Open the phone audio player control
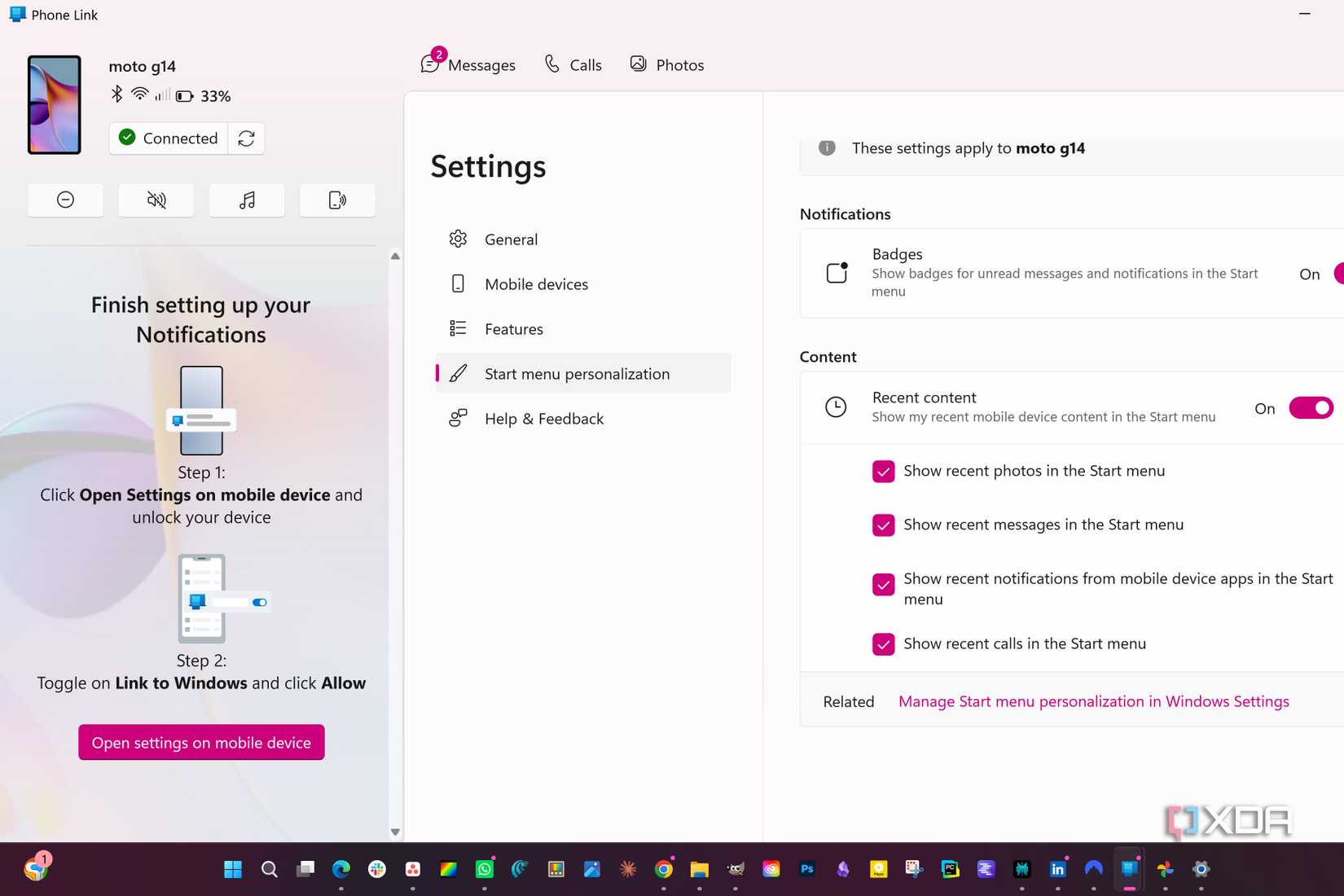Image resolution: width=1344 pixels, height=896 pixels. 247,200
